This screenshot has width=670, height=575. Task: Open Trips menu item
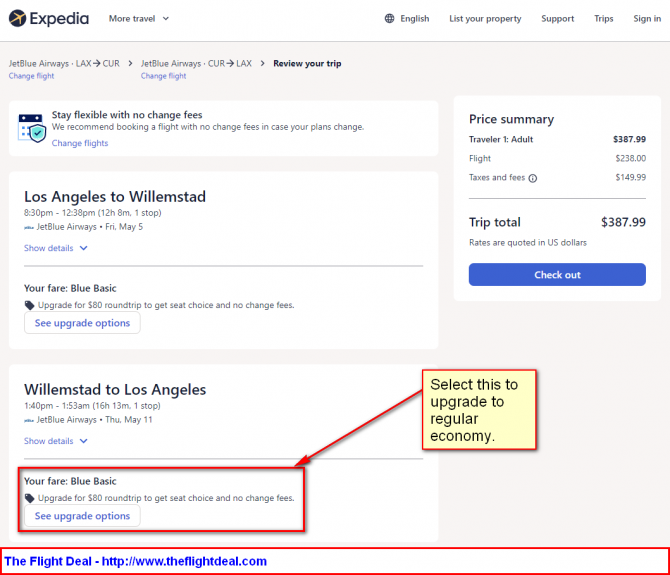tap(603, 18)
